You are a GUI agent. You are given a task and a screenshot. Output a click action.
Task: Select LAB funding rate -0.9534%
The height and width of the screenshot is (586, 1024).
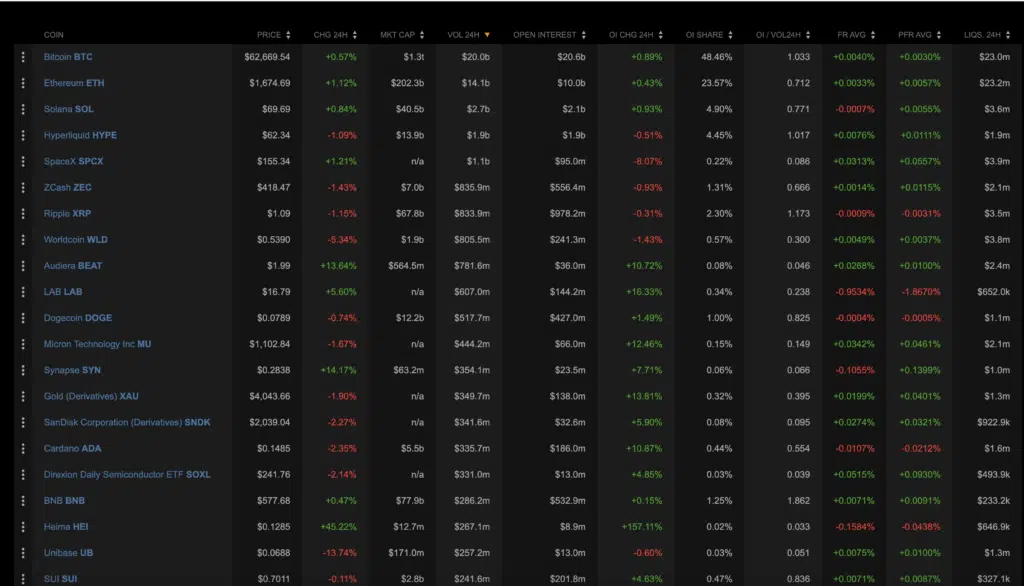855,292
